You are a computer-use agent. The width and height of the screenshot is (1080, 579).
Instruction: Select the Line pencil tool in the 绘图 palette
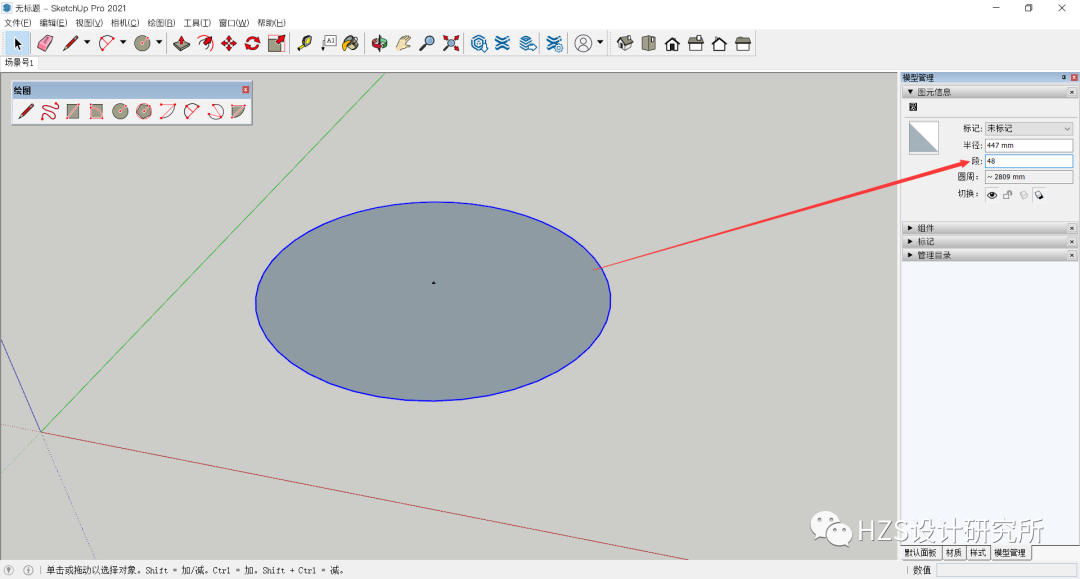pyautogui.click(x=25, y=110)
